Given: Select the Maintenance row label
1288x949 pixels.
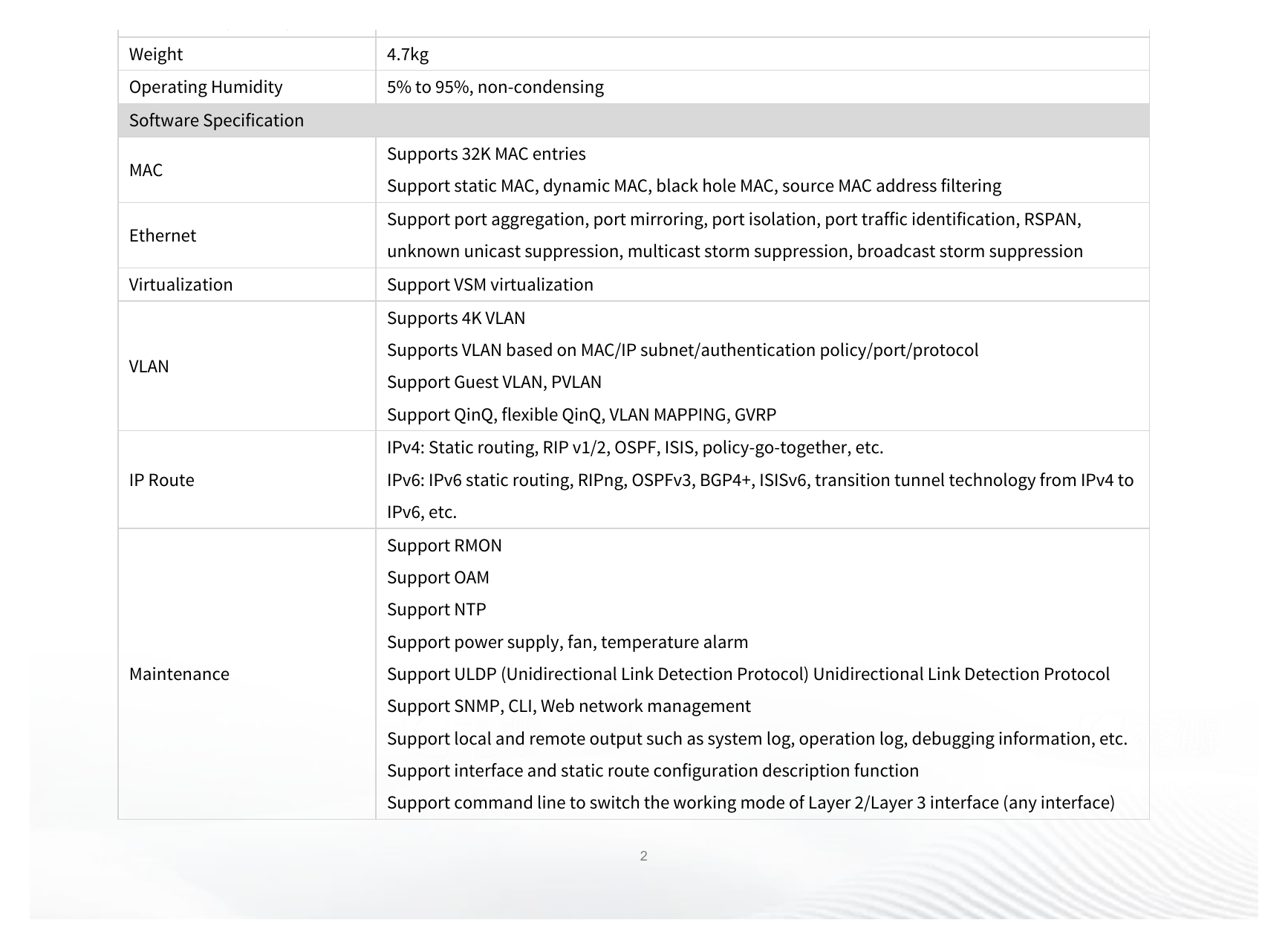Looking at the screenshot, I should point(179,674).
